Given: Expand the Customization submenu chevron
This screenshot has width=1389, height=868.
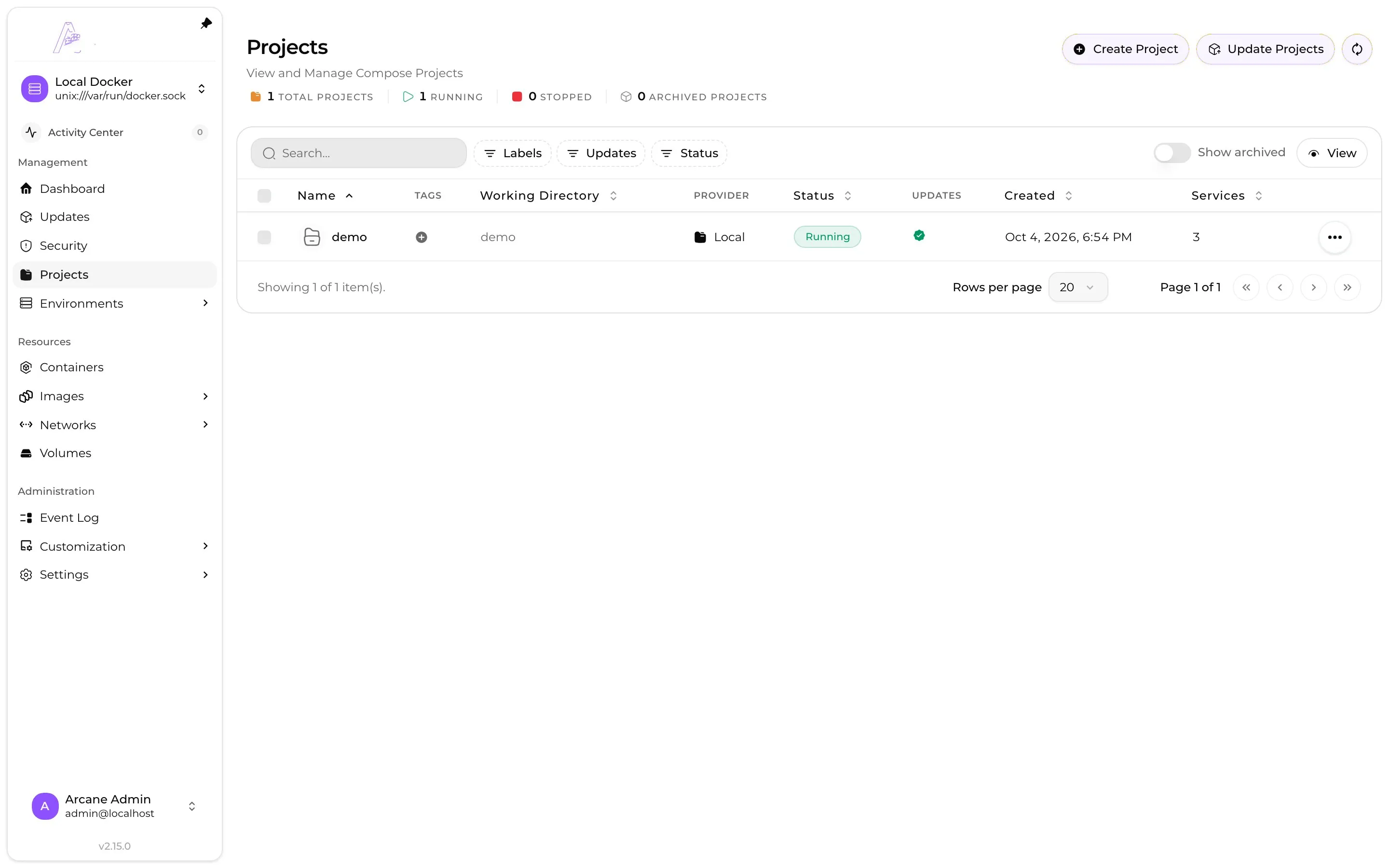Looking at the screenshot, I should 205,546.
